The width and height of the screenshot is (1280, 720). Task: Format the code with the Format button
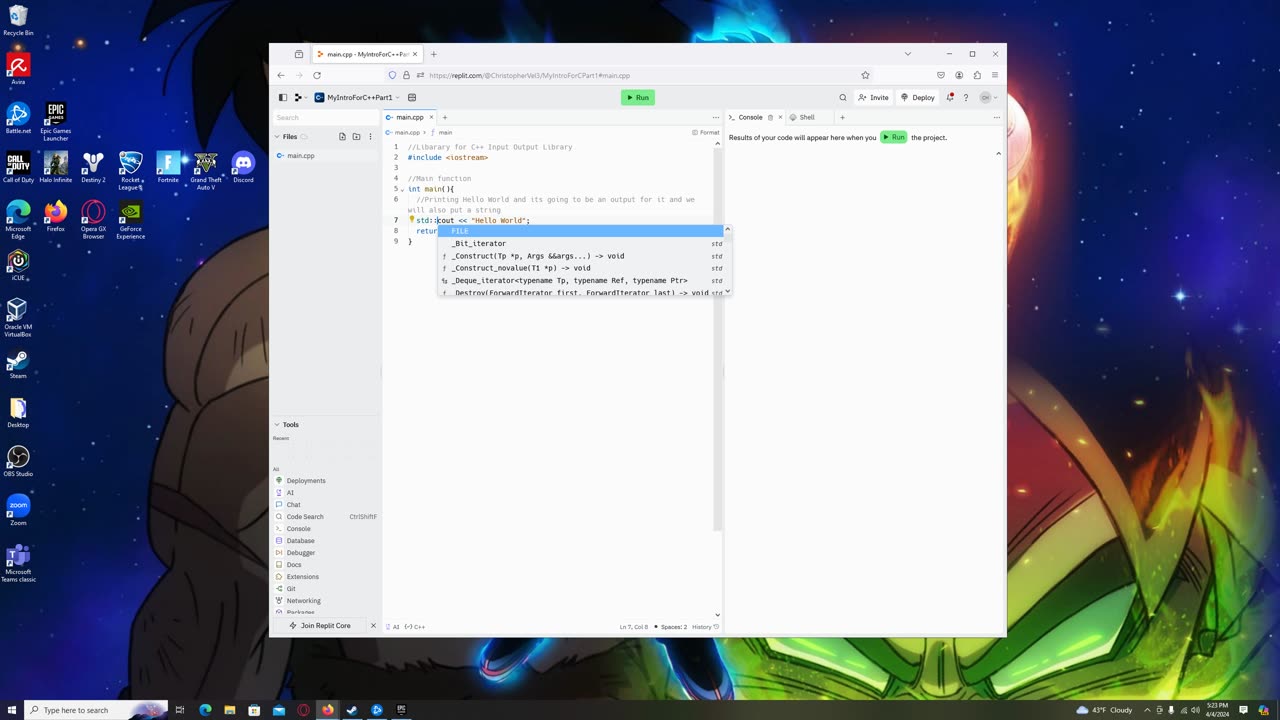click(706, 132)
